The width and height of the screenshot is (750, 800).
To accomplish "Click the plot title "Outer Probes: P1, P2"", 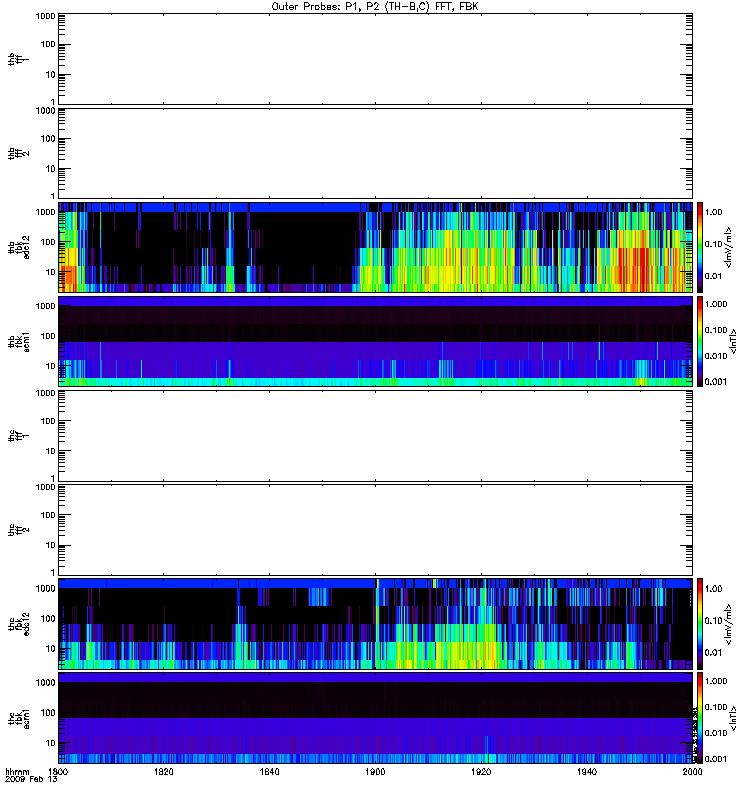I will click(375, 6).
